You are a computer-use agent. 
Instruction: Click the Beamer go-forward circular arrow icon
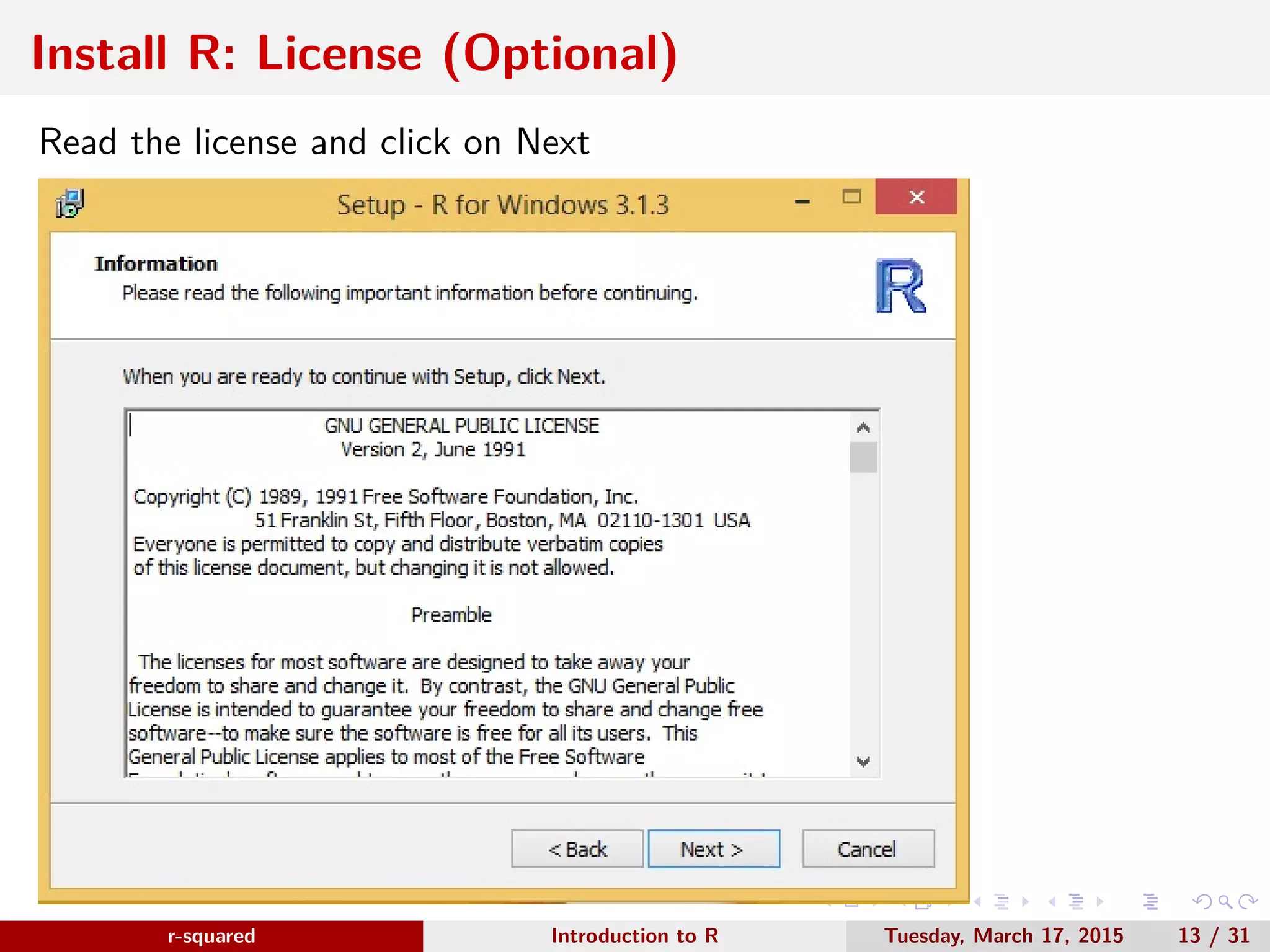click(x=1248, y=901)
